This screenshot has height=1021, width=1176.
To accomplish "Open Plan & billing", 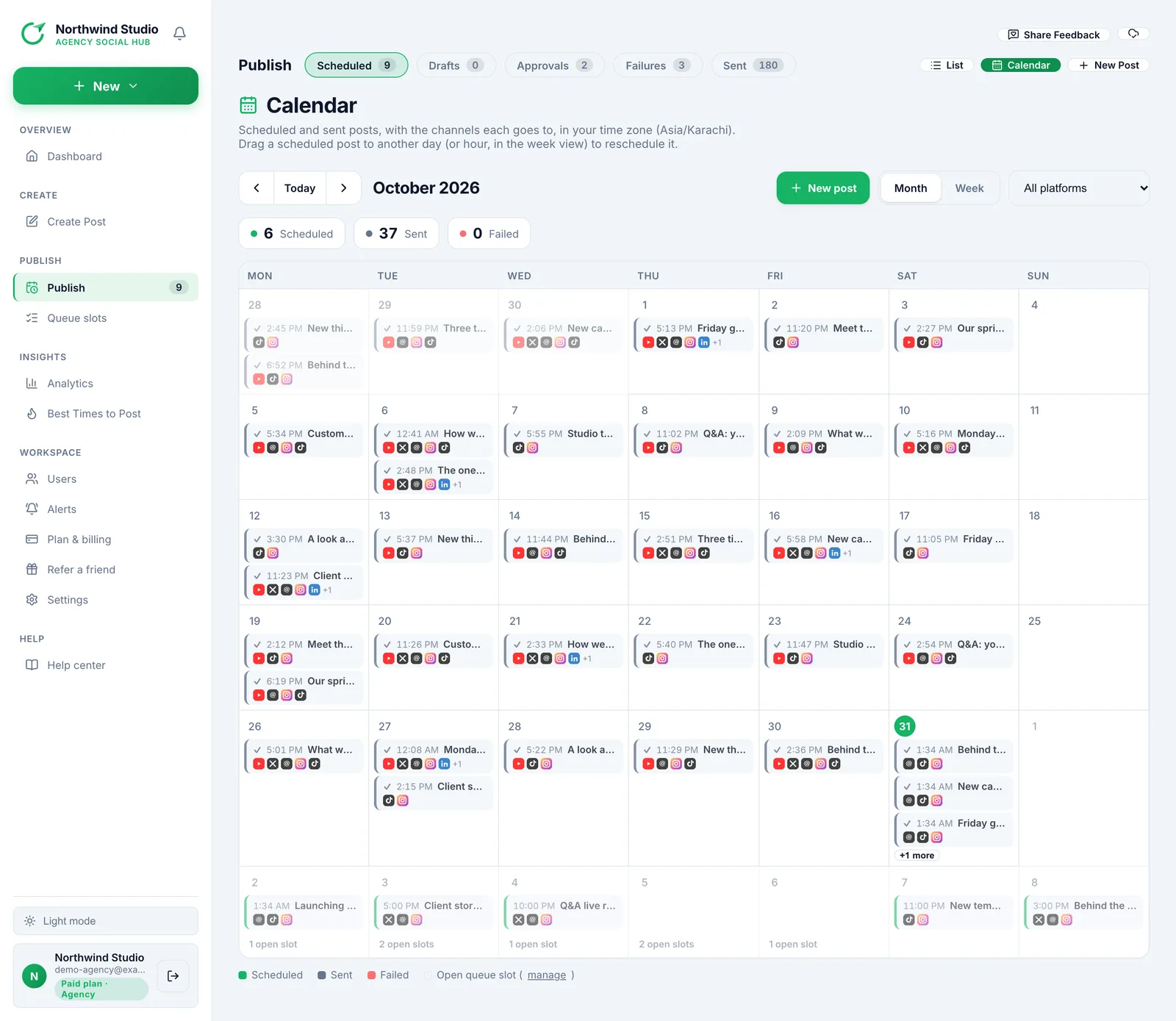I will point(106,540).
